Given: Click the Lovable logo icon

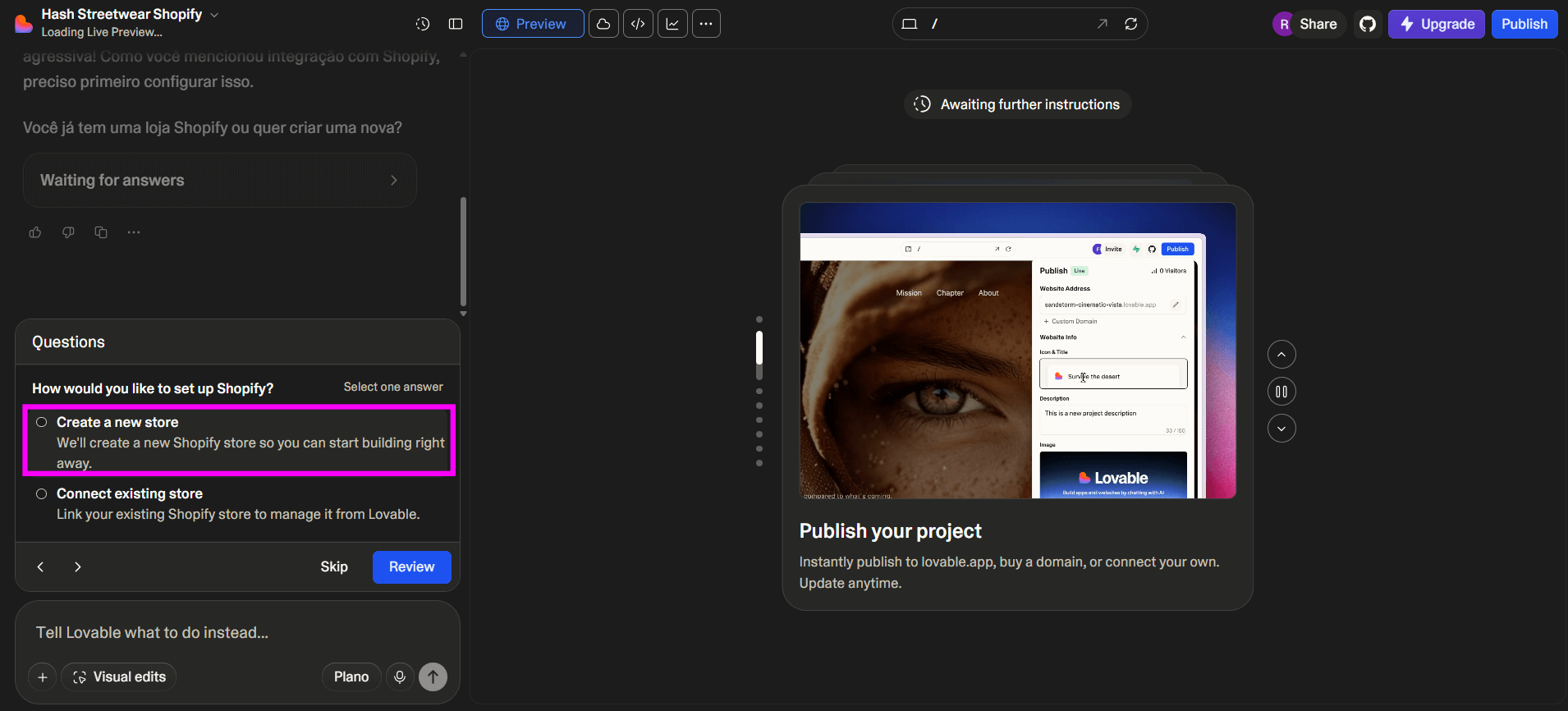Looking at the screenshot, I should 24,23.
